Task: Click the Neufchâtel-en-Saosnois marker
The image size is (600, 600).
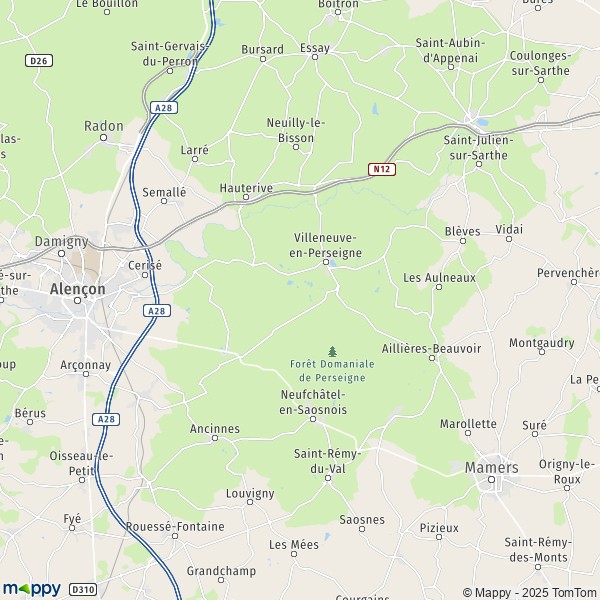Action: pos(313,419)
